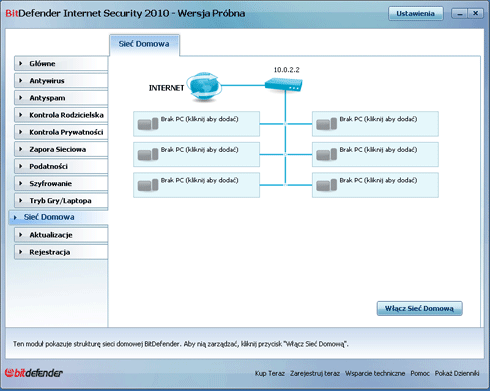Add a PC in top-left network slot

tap(196, 124)
